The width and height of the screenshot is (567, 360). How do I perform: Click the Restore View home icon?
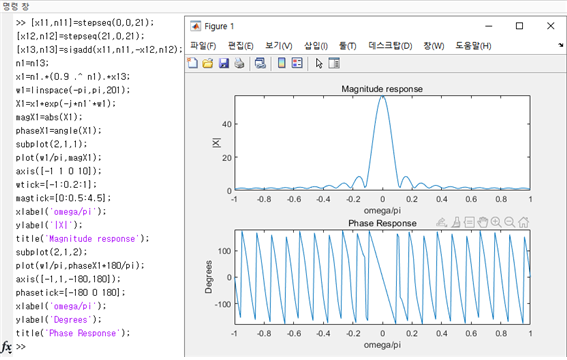[524, 222]
